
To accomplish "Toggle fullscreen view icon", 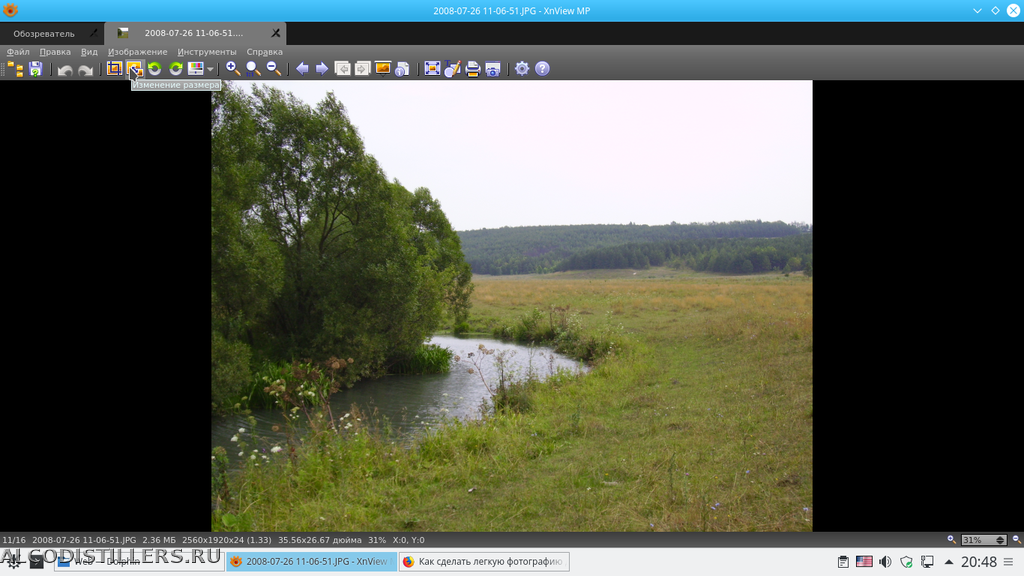I will click(x=432, y=69).
